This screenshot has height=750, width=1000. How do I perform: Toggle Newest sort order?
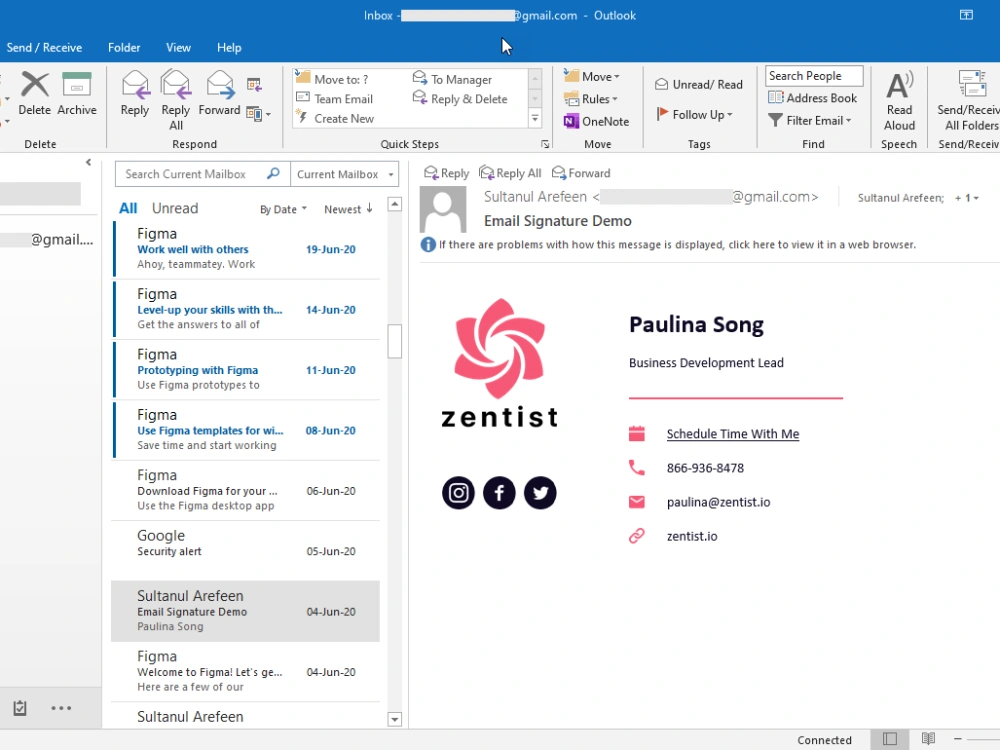(348, 209)
